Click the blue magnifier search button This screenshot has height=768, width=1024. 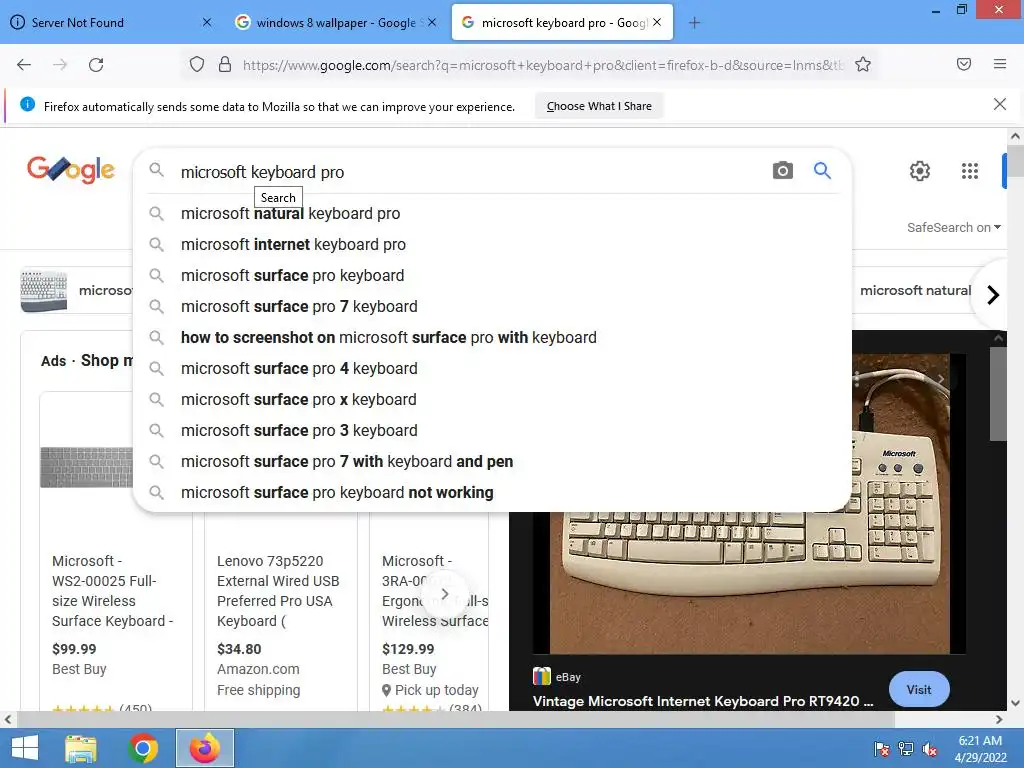822,171
